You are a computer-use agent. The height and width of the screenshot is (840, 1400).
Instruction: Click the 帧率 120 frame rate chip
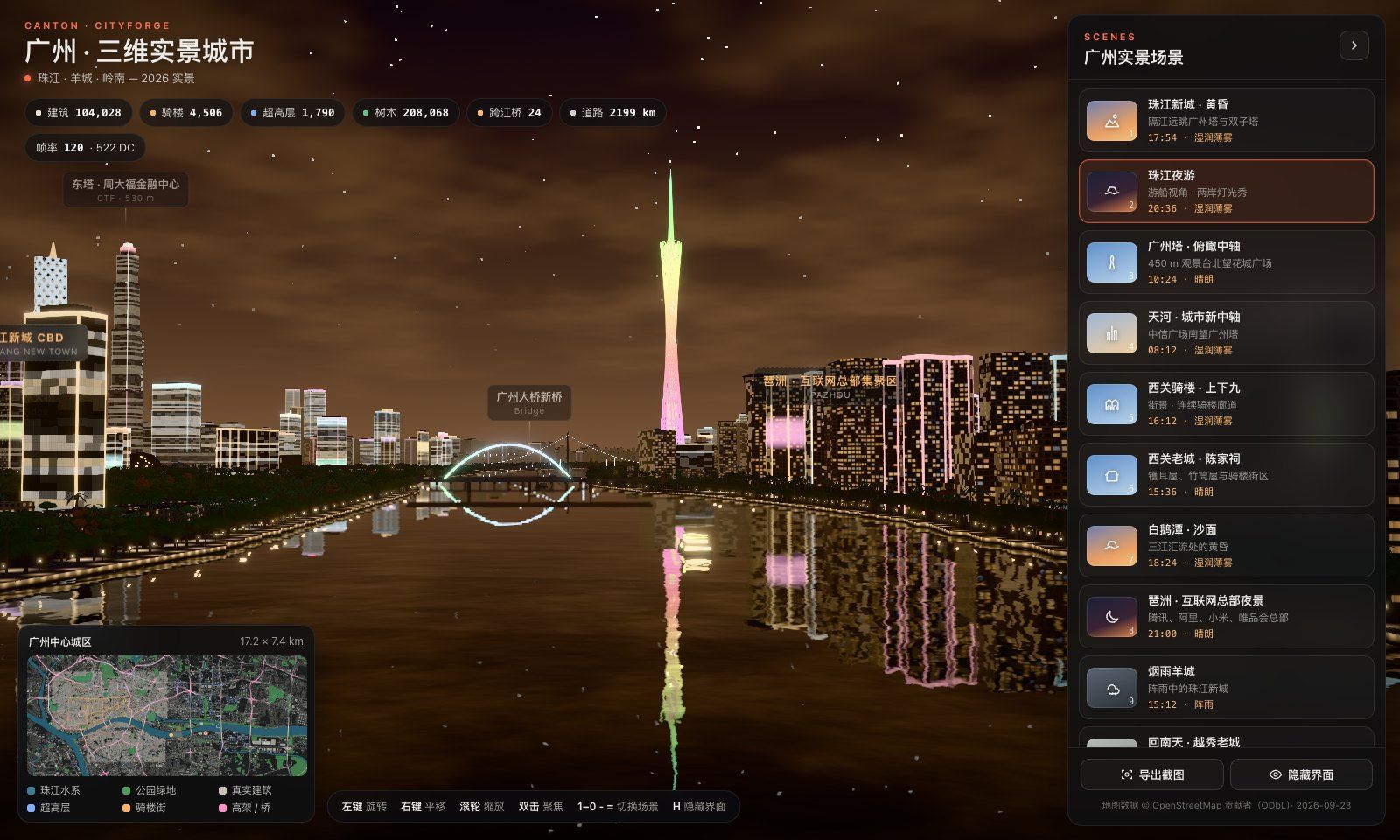(x=85, y=147)
